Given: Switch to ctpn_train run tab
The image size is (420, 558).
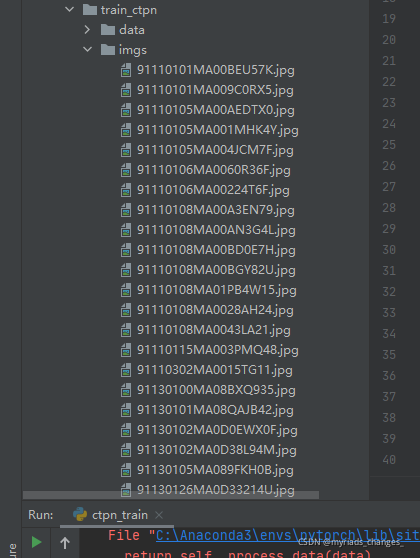Looking at the screenshot, I should 120,515.
